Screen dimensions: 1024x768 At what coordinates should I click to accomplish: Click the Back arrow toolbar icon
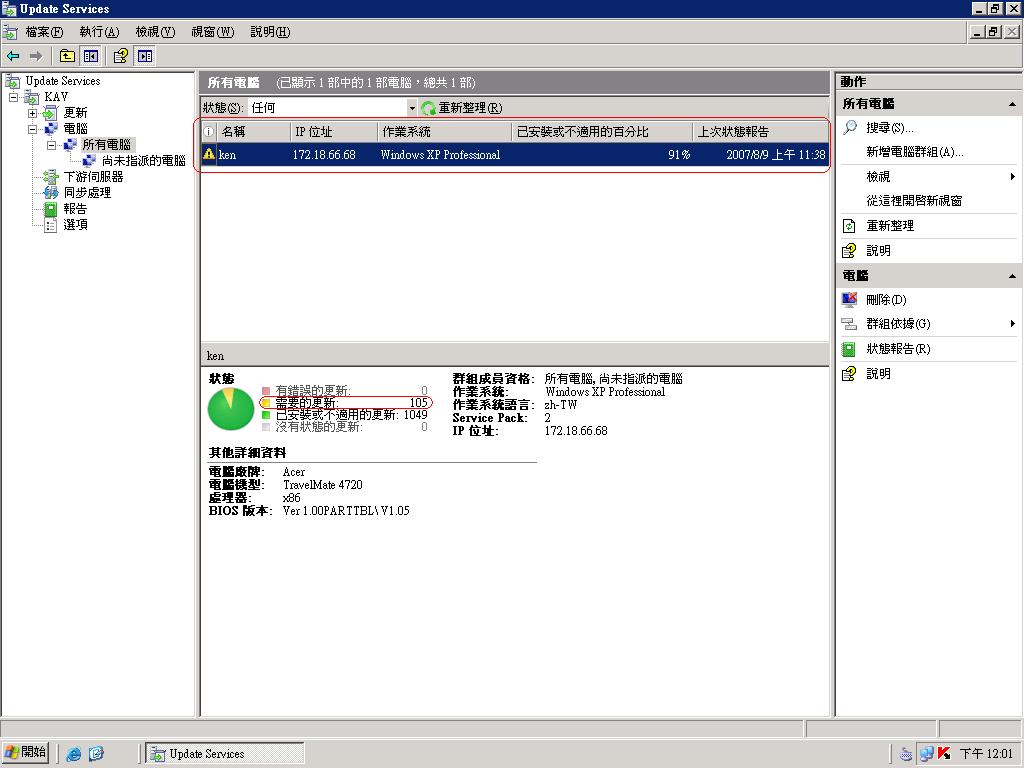(x=13, y=56)
